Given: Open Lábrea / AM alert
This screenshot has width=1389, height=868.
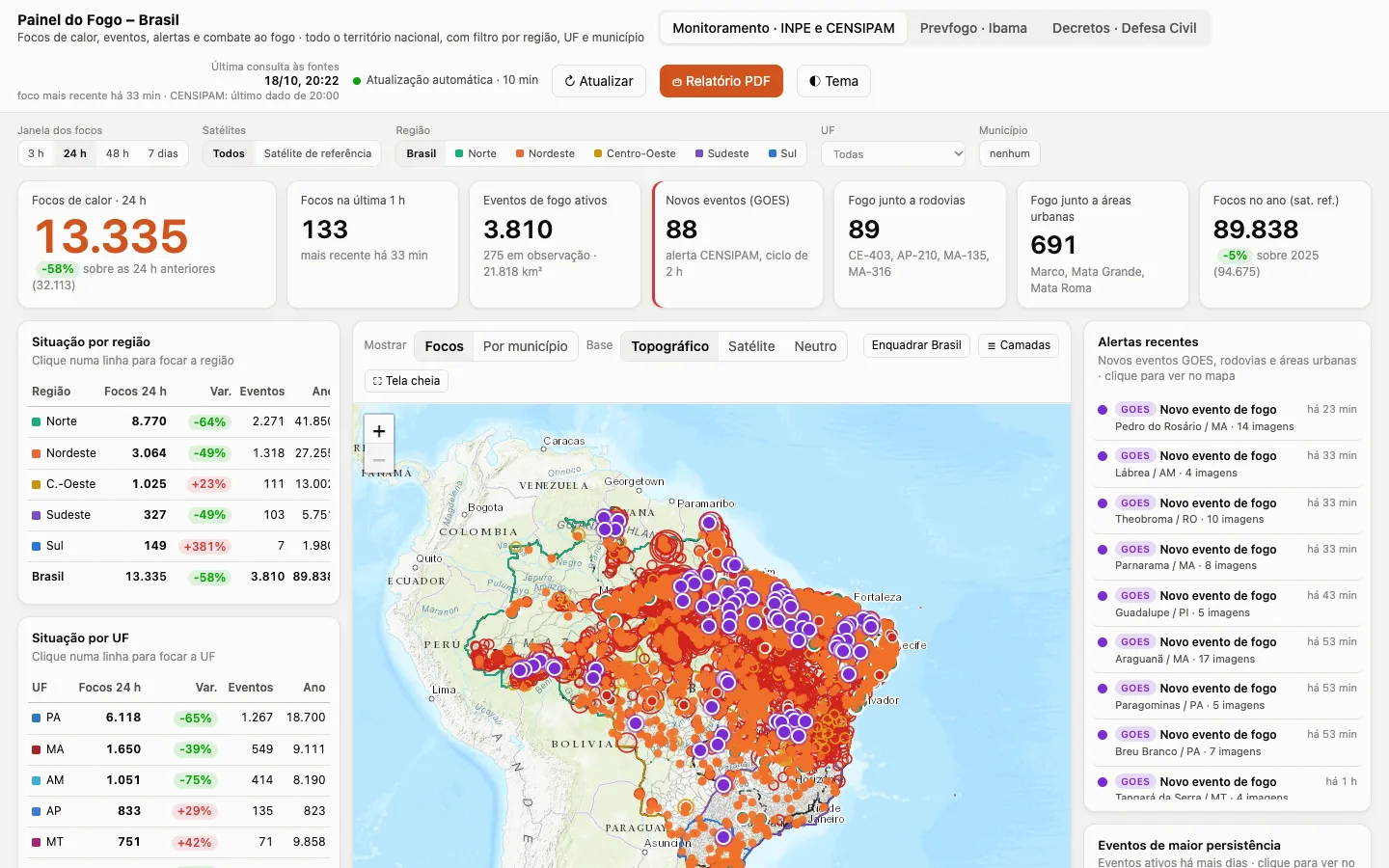Looking at the screenshot, I should [1227, 464].
